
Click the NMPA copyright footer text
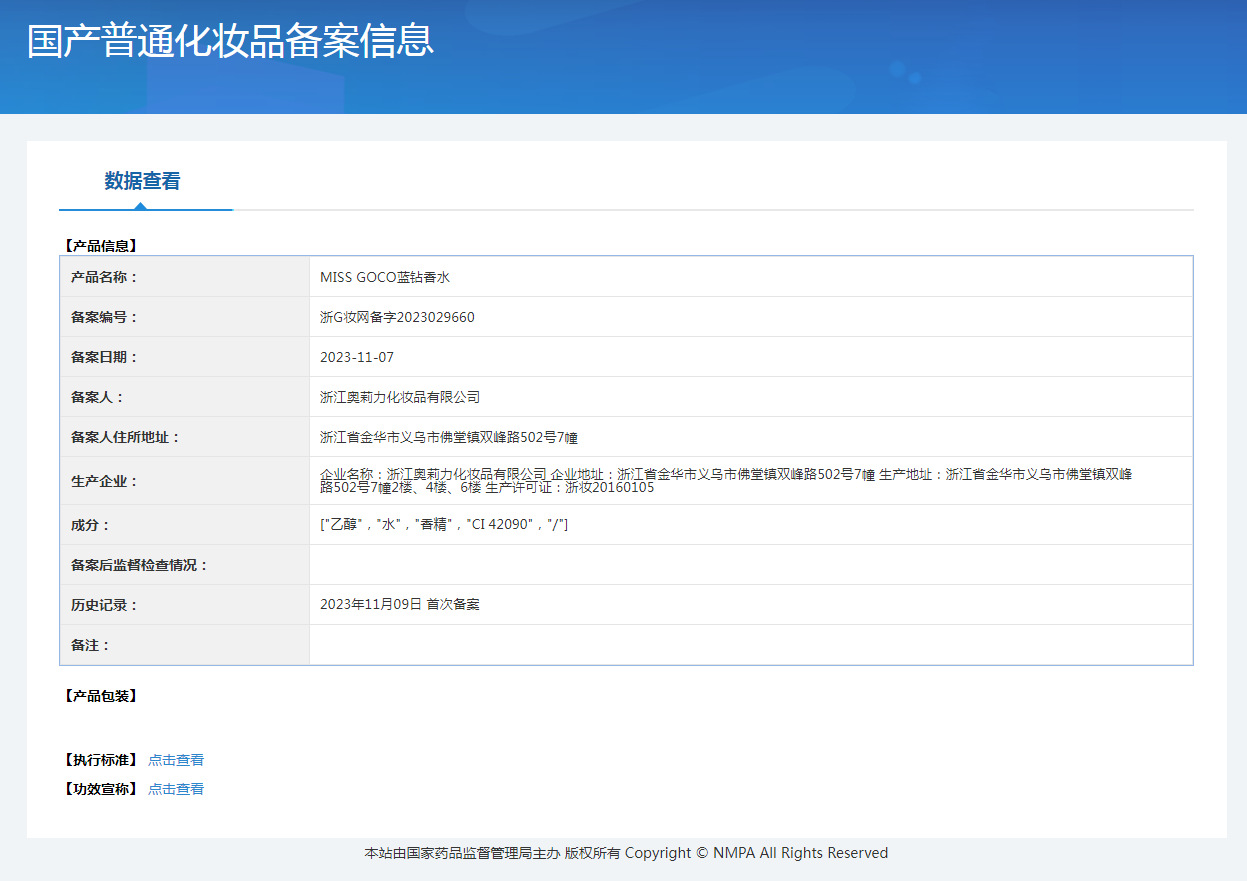point(626,853)
